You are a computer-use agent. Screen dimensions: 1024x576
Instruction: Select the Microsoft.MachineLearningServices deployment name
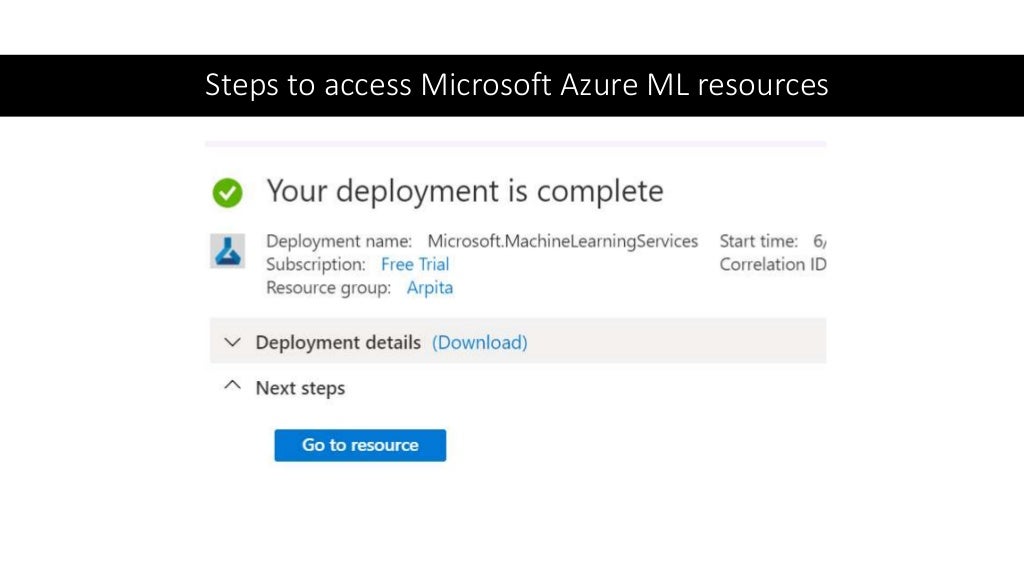click(x=562, y=241)
